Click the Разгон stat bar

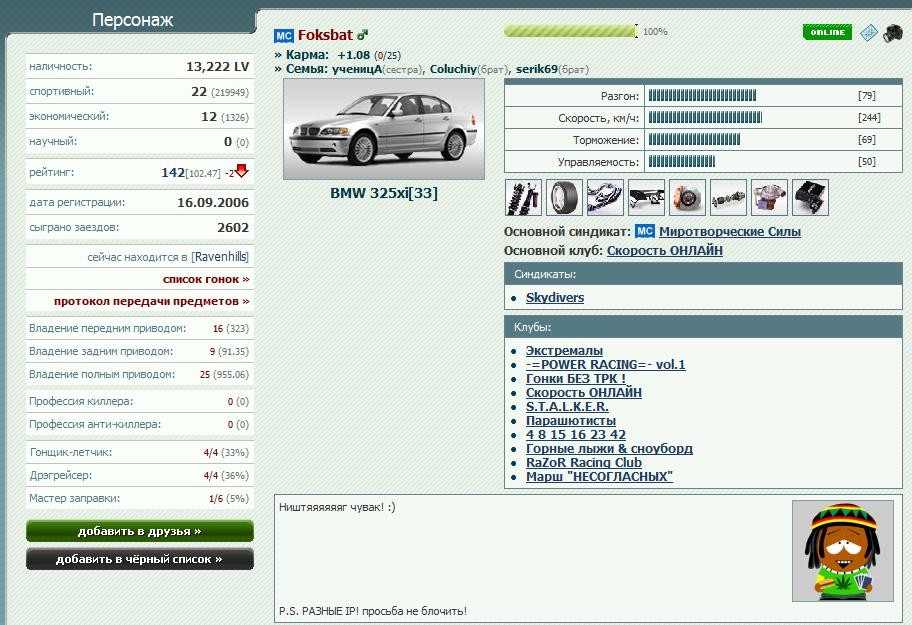(702, 95)
